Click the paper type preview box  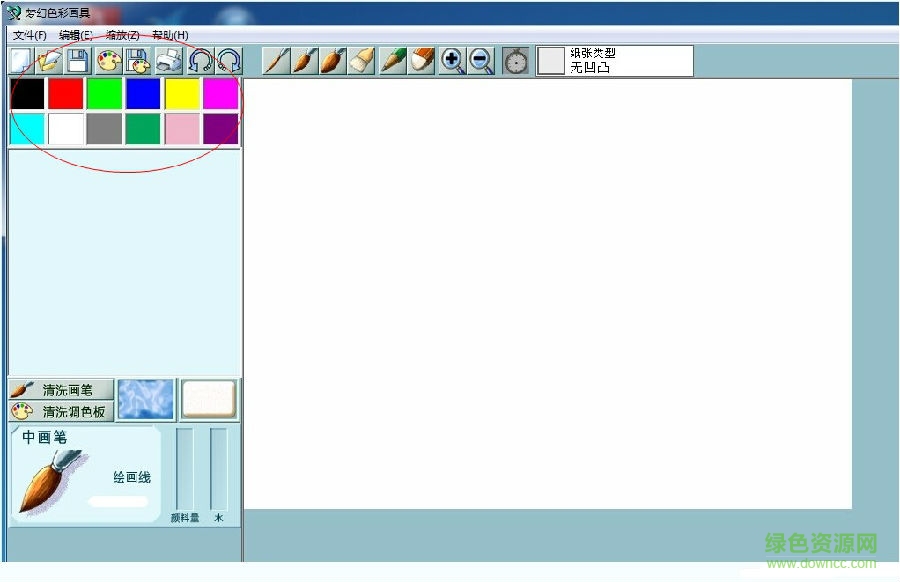[551, 61]
